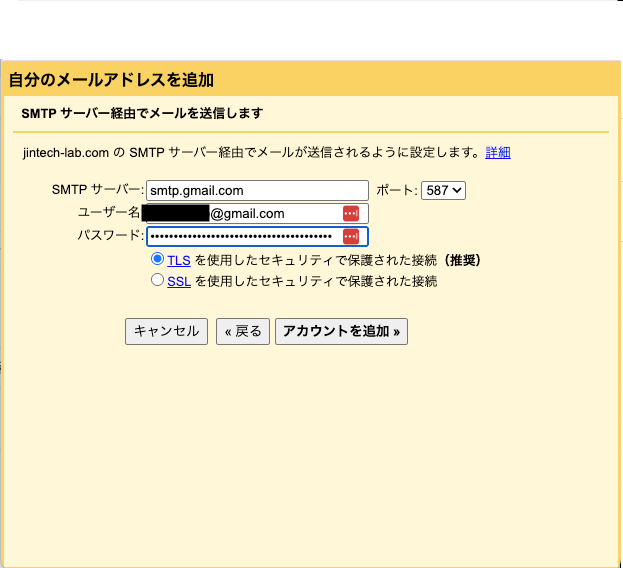Click the SMTP サーバー field label
The image size is (623, 568).
tap(98, 190)
